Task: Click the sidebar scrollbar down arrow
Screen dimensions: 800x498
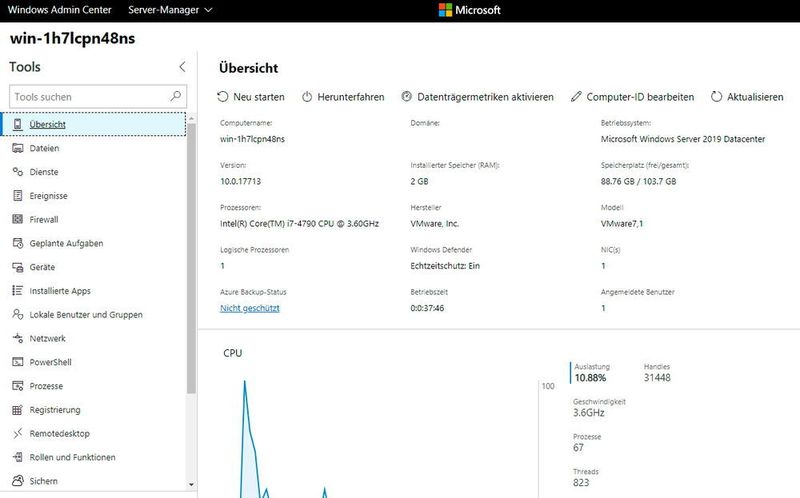Action: coord(191,485)
